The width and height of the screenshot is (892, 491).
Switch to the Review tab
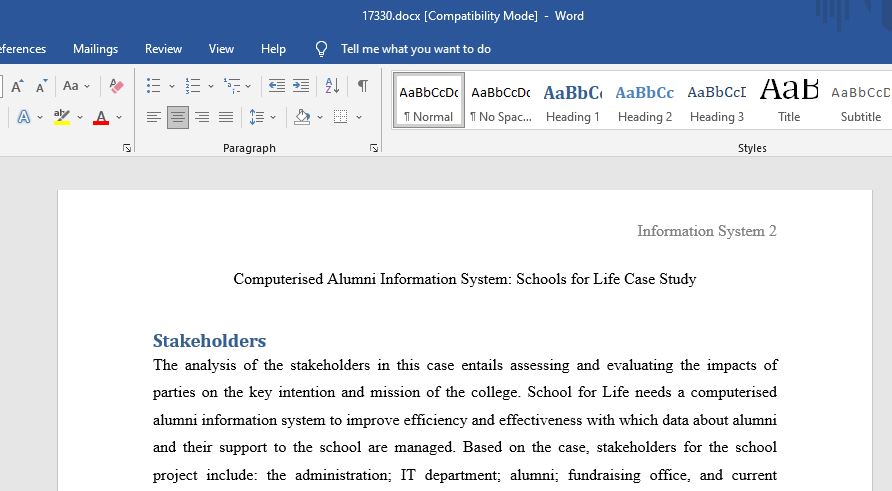tap(163, 49)
